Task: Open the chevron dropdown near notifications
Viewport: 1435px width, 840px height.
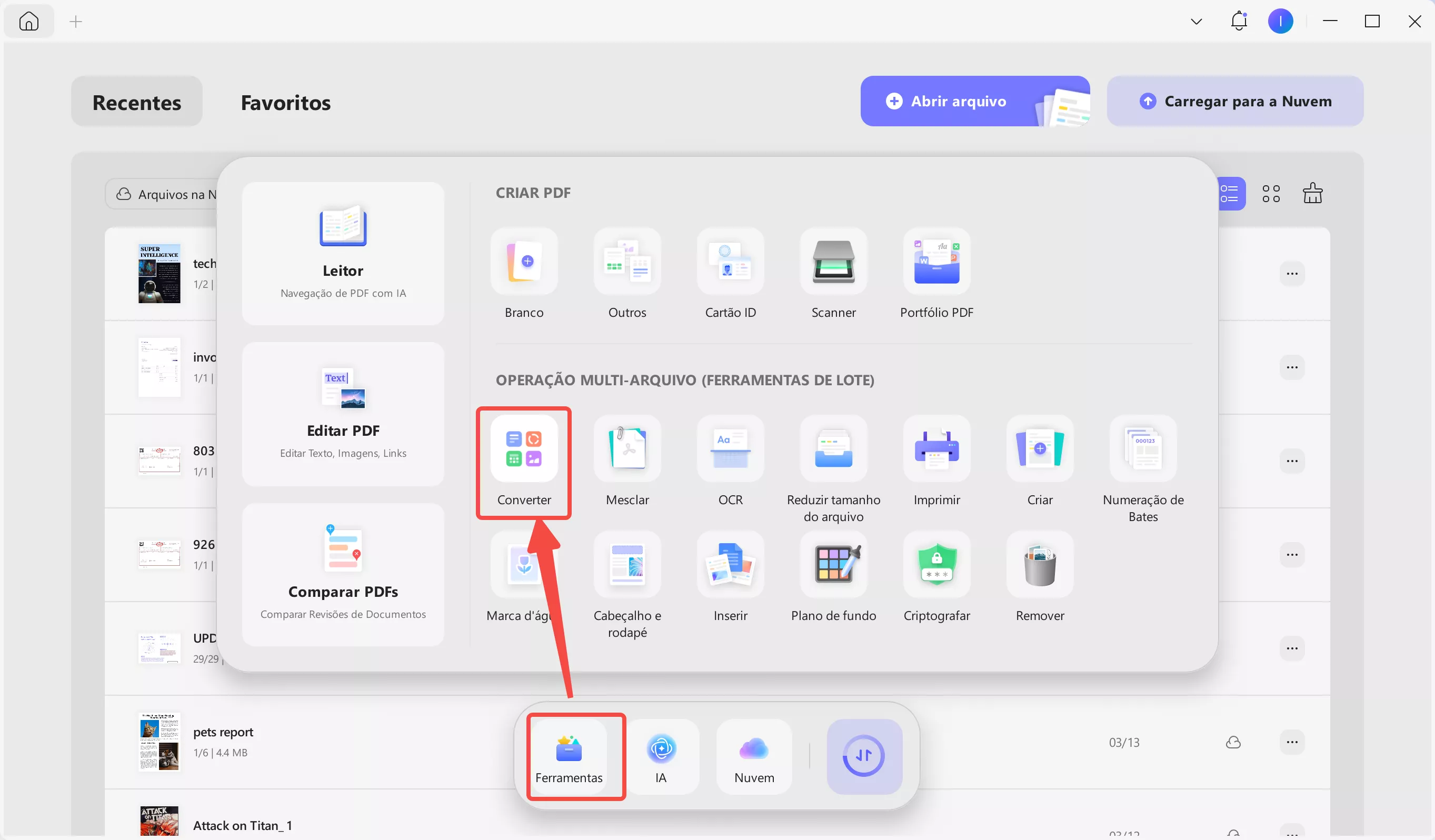Action: pyautogui.click(x=1196, y=21)
